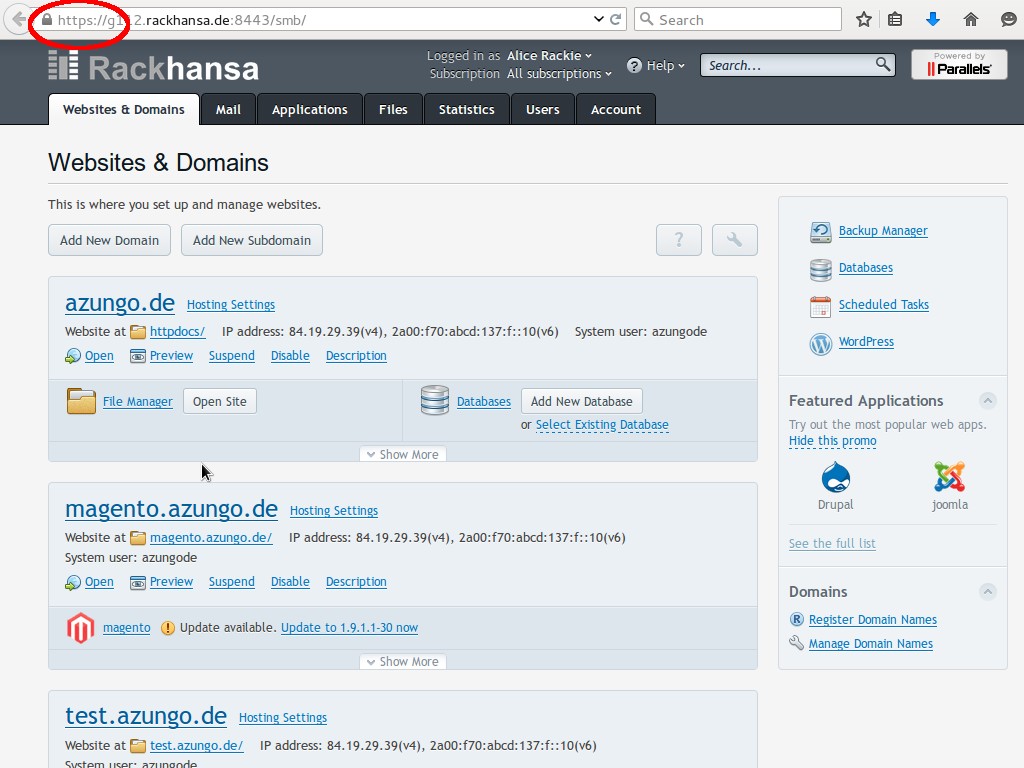
Task: Click the Register Domain Names icon
Action: 796,619
